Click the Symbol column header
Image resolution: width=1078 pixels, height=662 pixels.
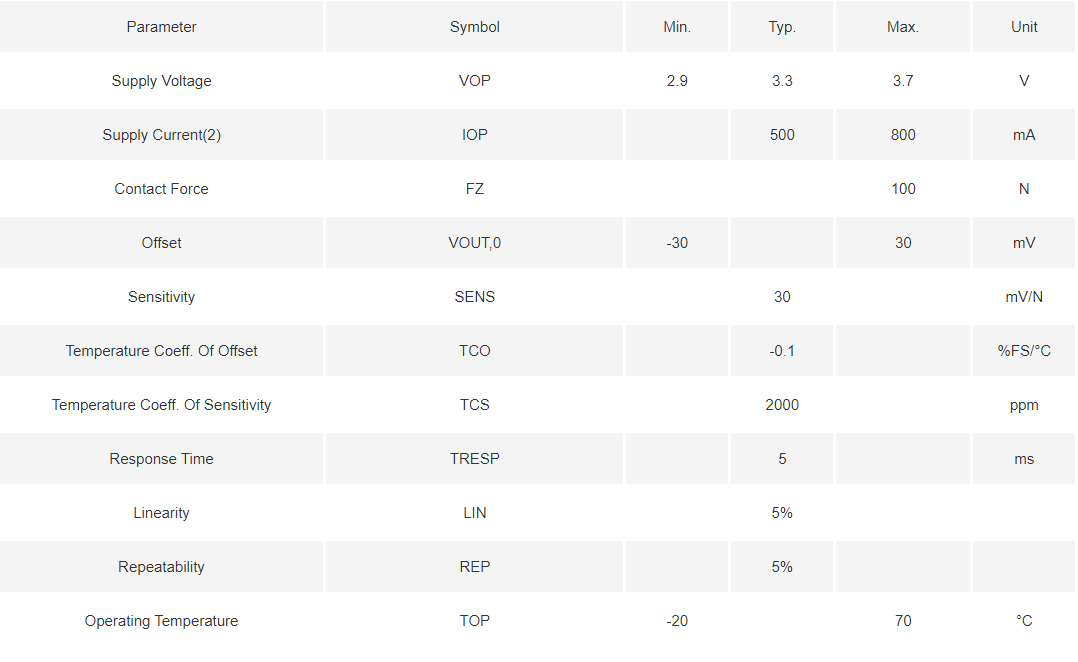474,27
